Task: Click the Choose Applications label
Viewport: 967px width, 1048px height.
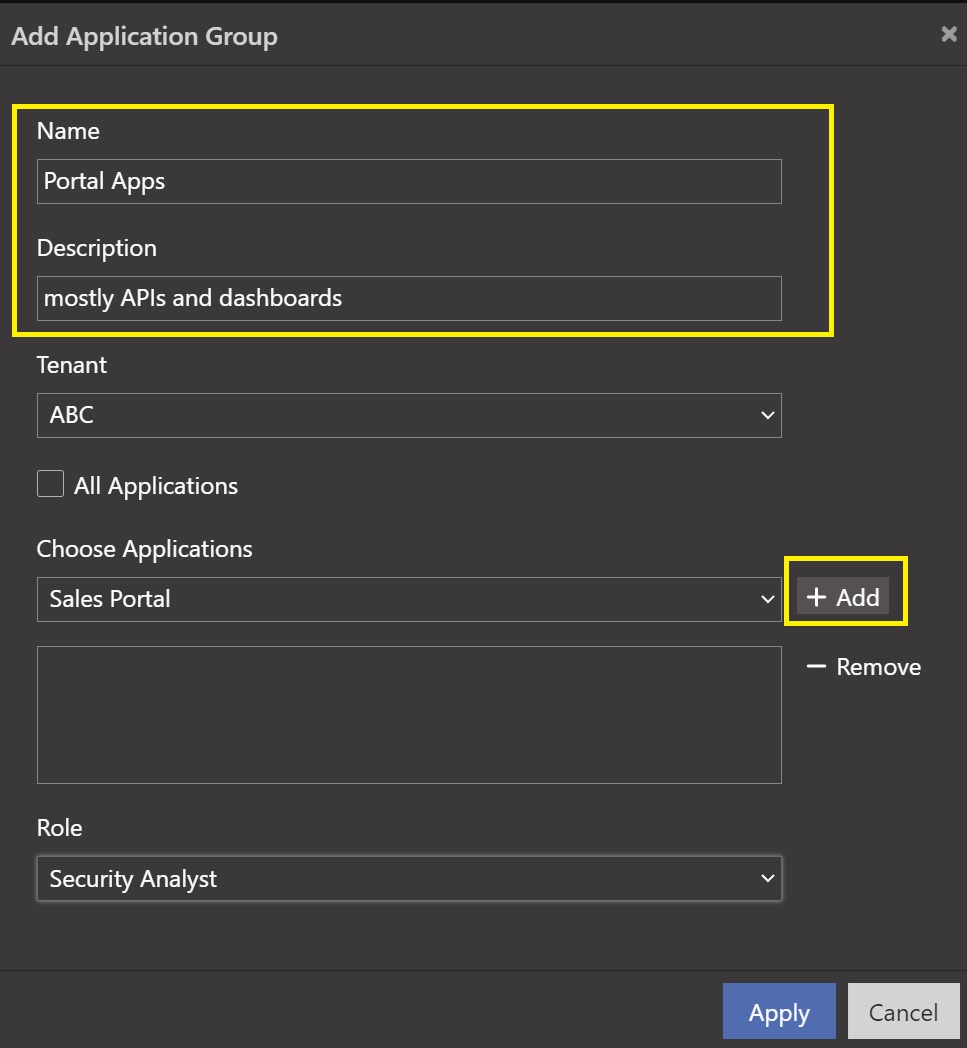Action: click(144, 549)
